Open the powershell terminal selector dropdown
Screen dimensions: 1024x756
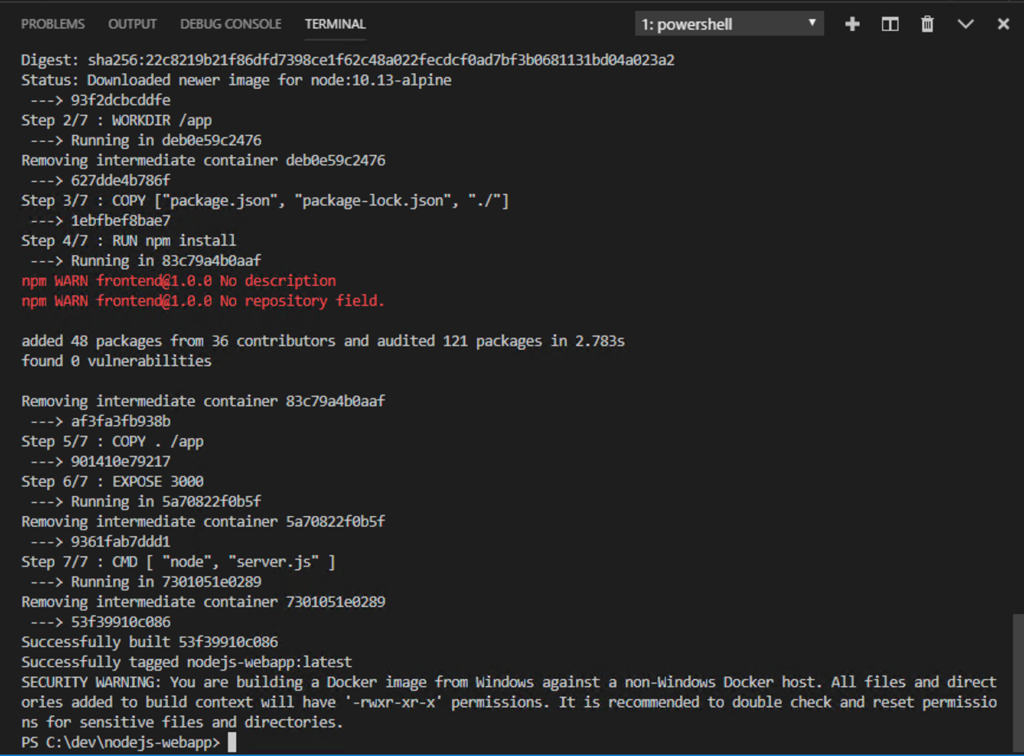click(729, 24)
